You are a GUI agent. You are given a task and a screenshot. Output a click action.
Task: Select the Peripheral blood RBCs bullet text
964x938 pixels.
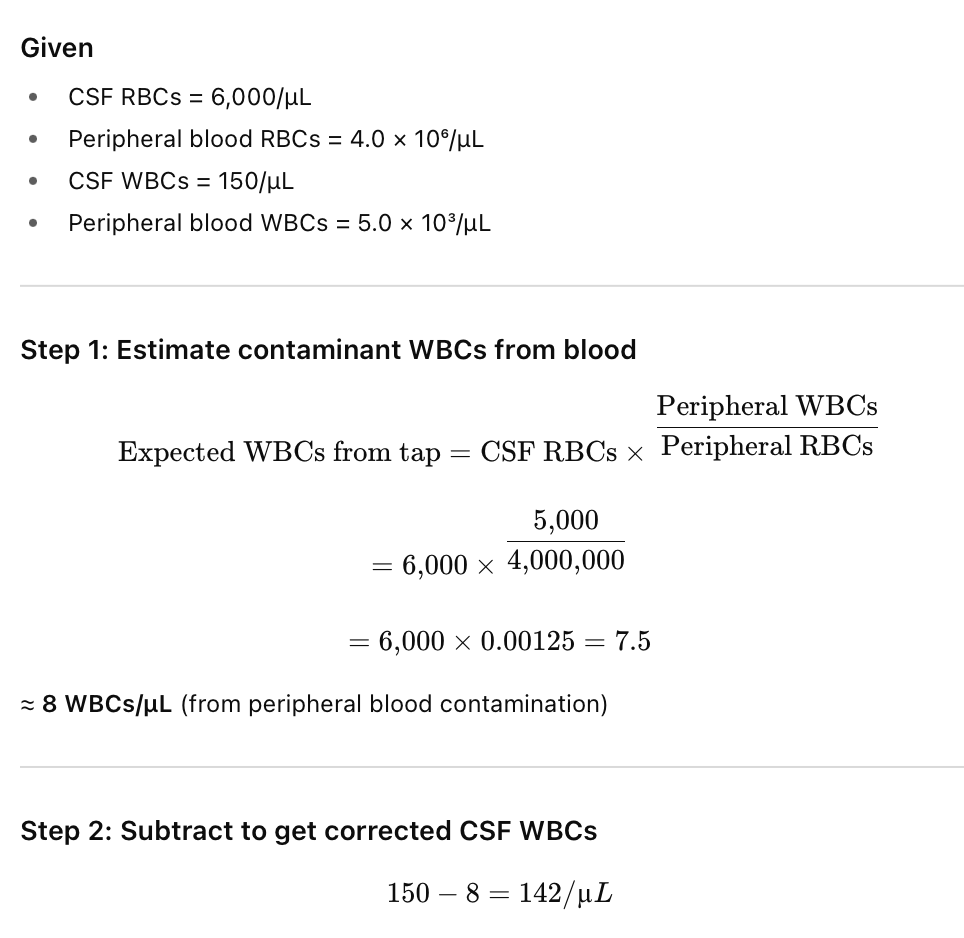[276, 139]
